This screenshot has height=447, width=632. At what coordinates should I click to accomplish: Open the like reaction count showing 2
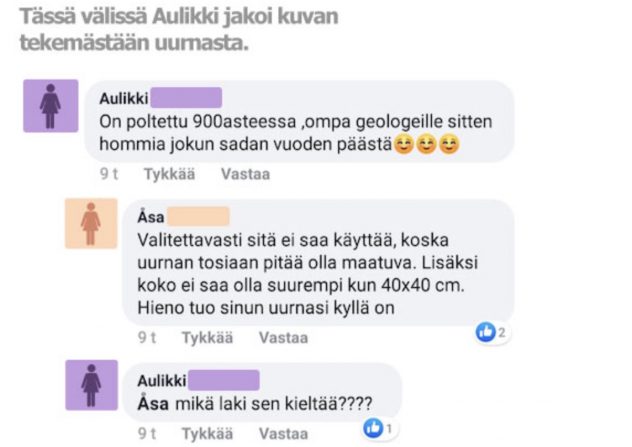tap(491, 332)
